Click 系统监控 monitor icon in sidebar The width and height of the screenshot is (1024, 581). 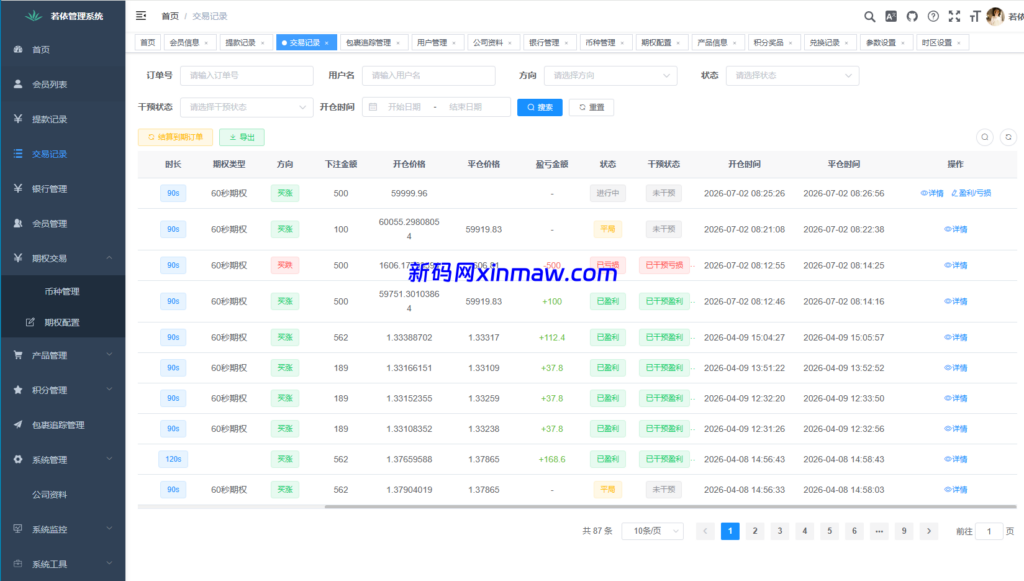coord(18,529)
